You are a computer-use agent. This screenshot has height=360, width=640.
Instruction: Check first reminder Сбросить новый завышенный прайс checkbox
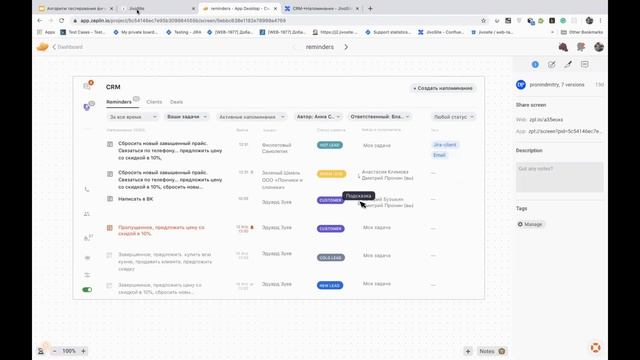point(110,144)
